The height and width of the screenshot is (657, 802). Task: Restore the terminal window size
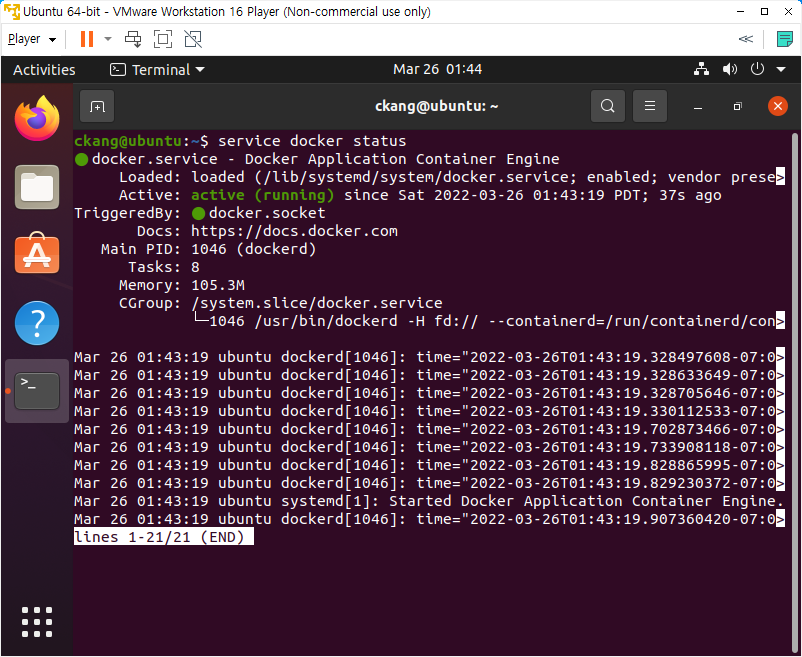pyautogui.click(x=737, y=106)
